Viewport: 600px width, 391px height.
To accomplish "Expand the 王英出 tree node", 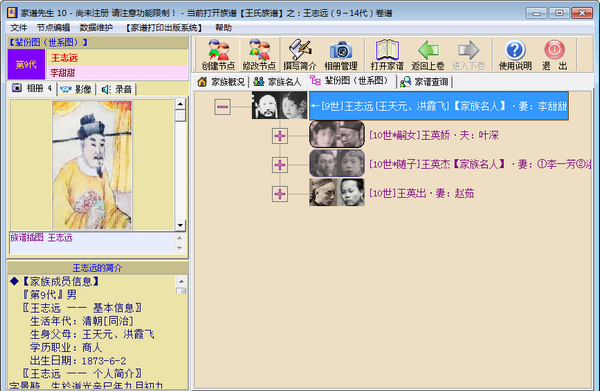I will pyautogui.click(x=280, y=194).
